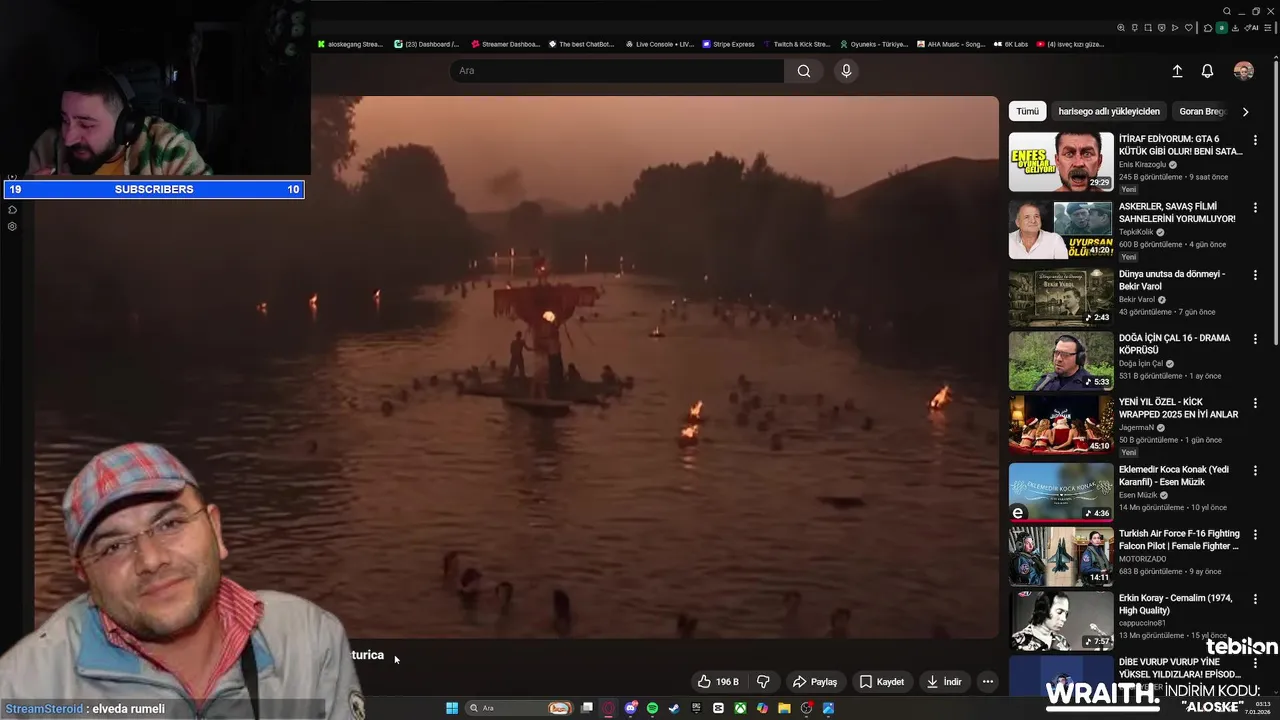The width and height of the screenshot is (1280, 720).
Task: Open the Esen Müzik channel link
Action: pyautogui.click(x=1138, y=495)
